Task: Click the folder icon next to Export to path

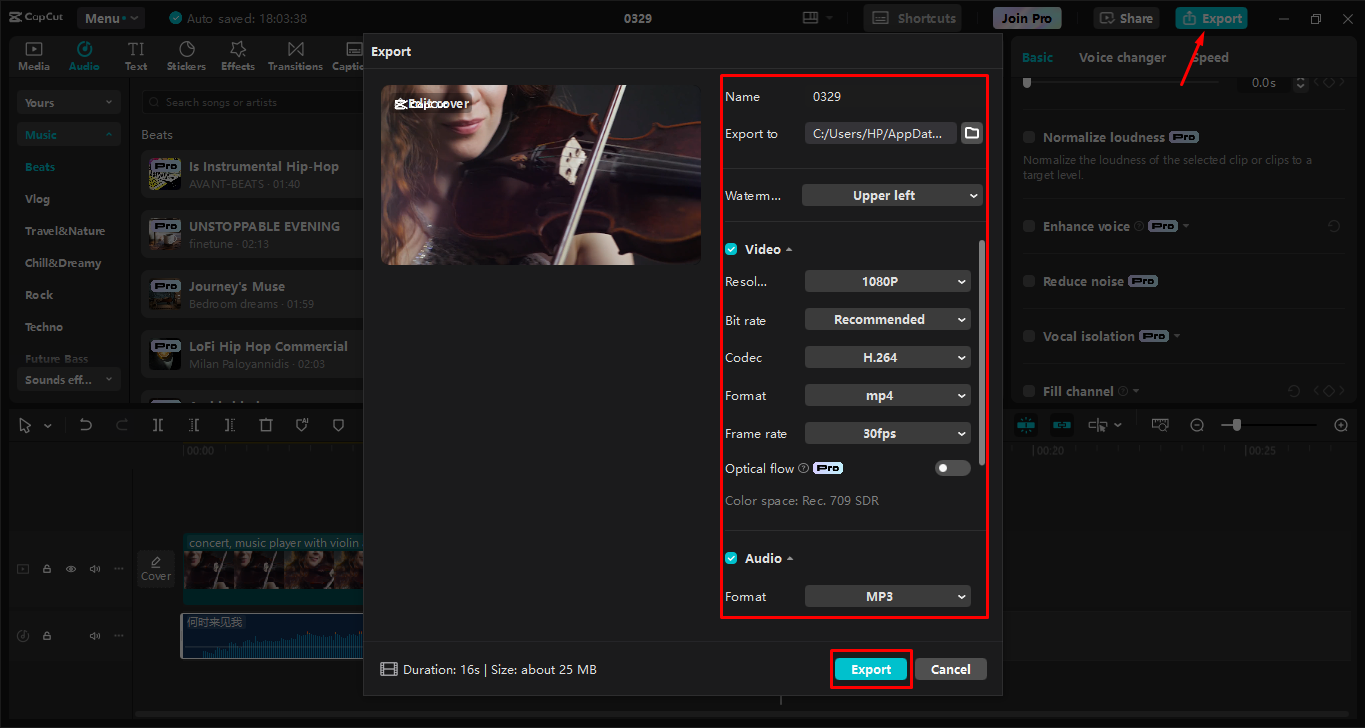Action: coord(972,133)
